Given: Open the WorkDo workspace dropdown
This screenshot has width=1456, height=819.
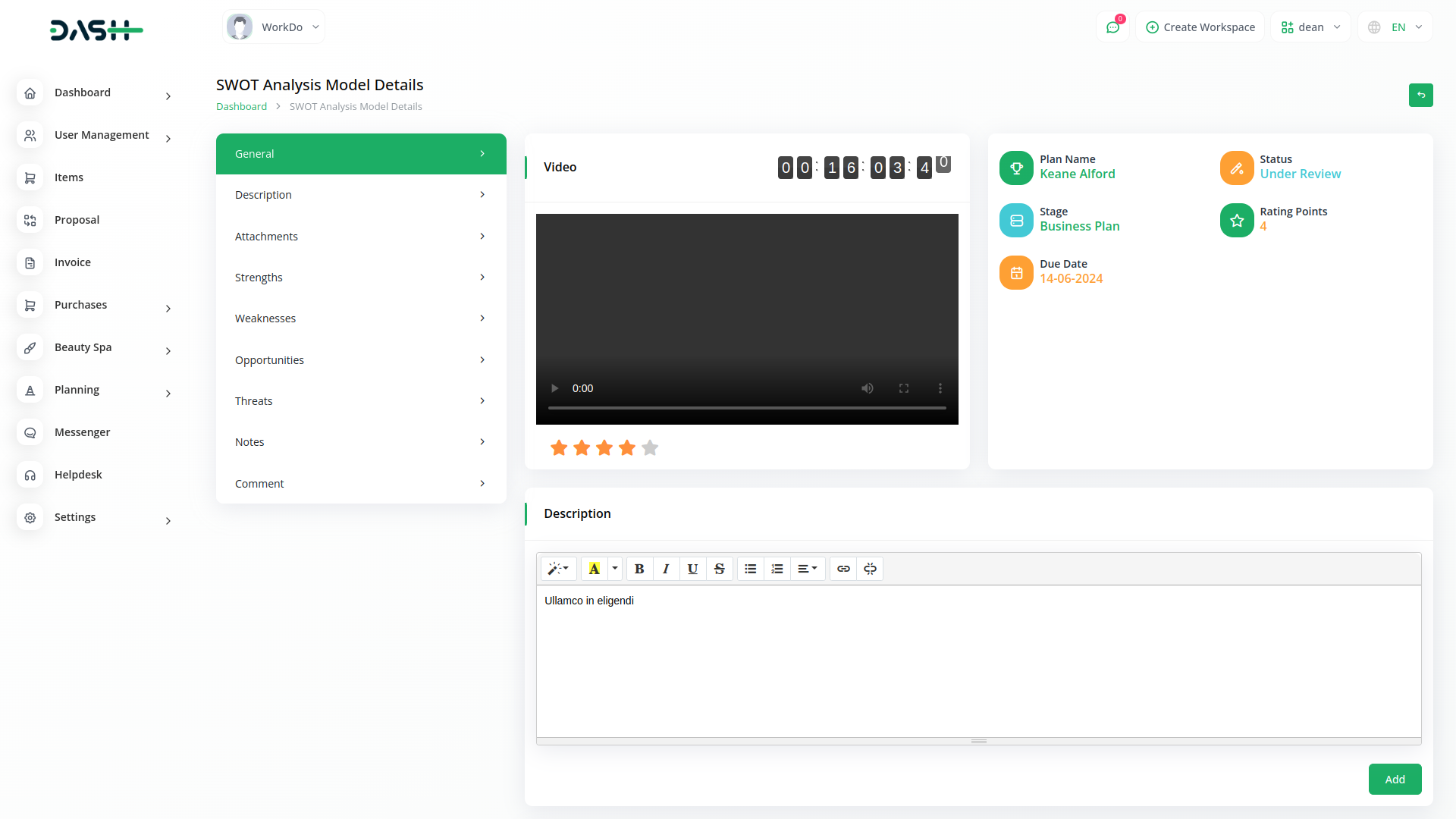Looking at the screenshot, I should pyautogui.click(x=274, y=27).
